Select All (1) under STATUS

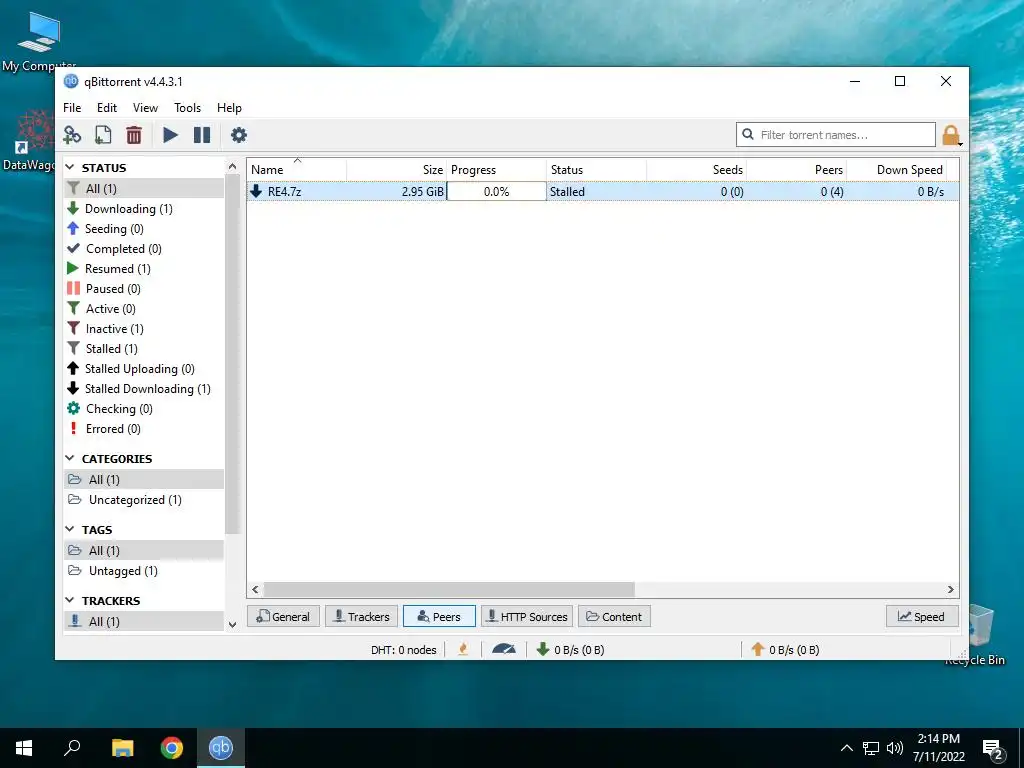click(144, 189)
